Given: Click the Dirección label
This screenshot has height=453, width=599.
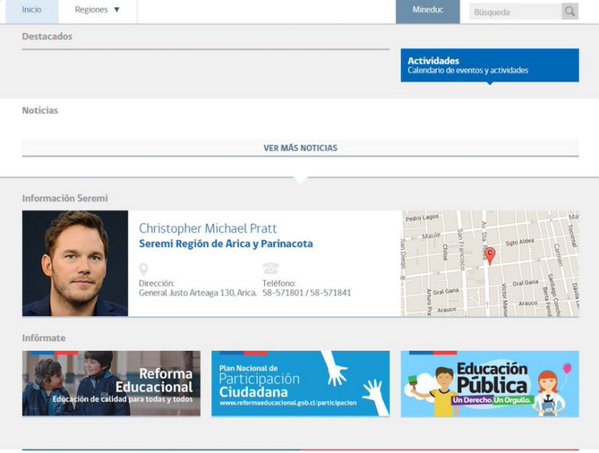Looking at the screenshot, I should (156, 283).
